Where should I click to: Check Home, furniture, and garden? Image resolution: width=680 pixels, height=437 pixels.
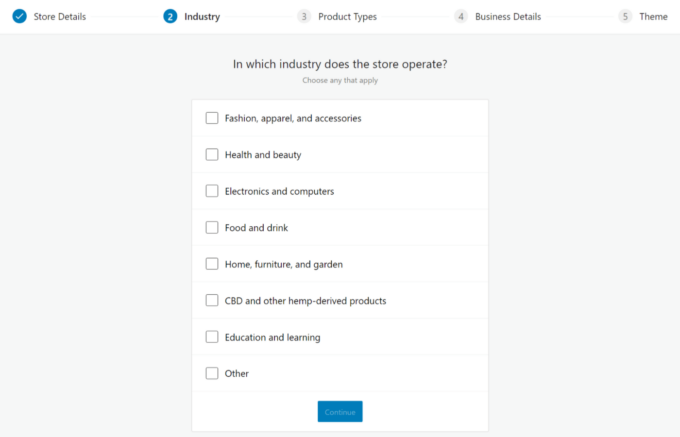pos(212,264)
